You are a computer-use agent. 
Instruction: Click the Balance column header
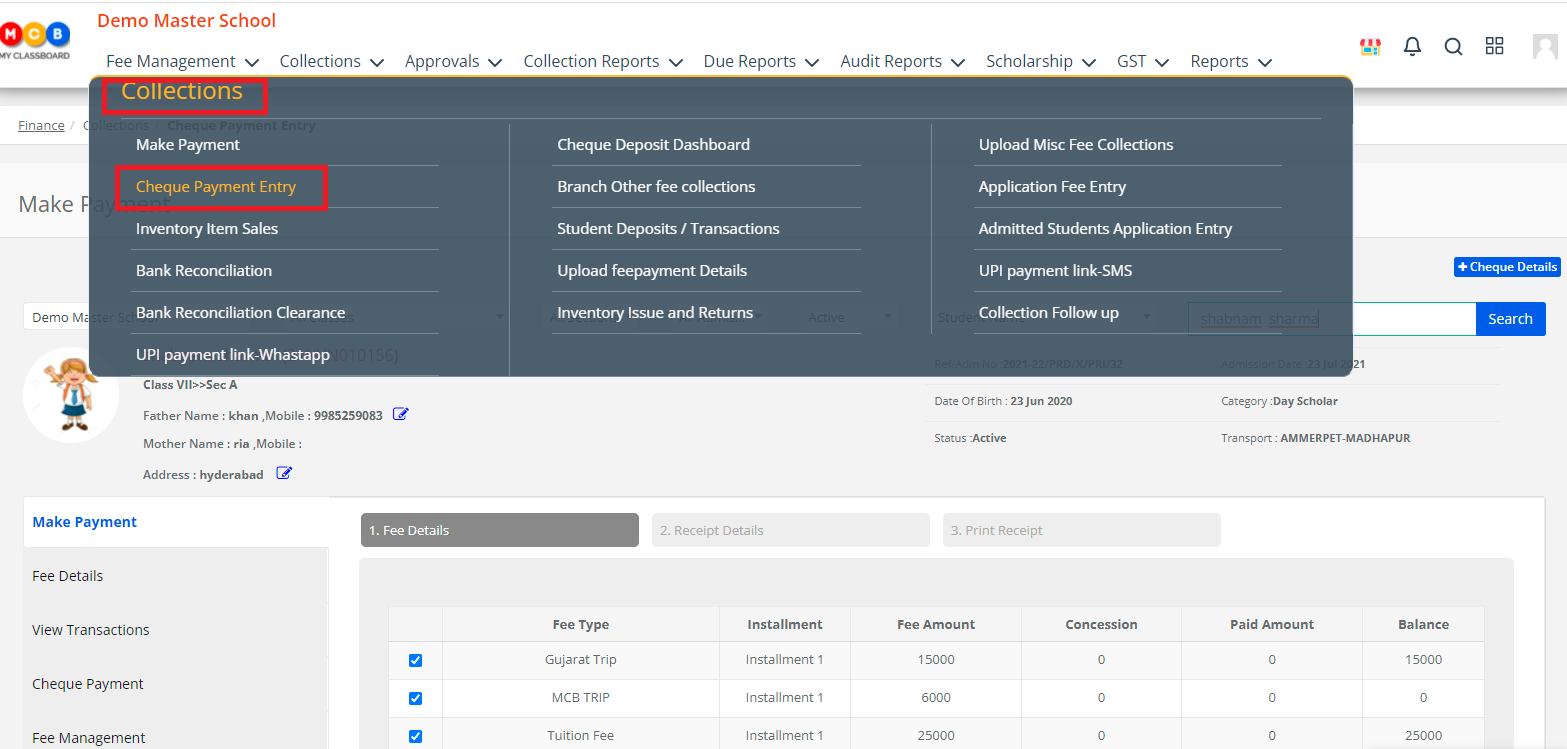coord(1423,624)
